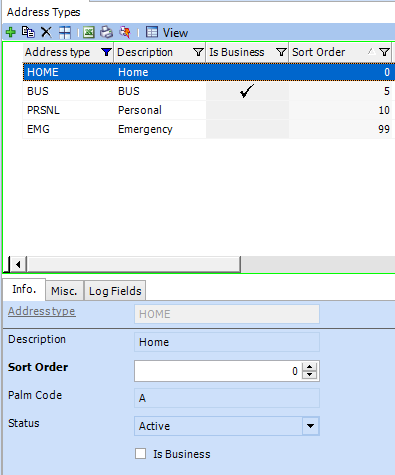
Task: Click the grid layout toolbar icon
Action: [x=65, y=32]
